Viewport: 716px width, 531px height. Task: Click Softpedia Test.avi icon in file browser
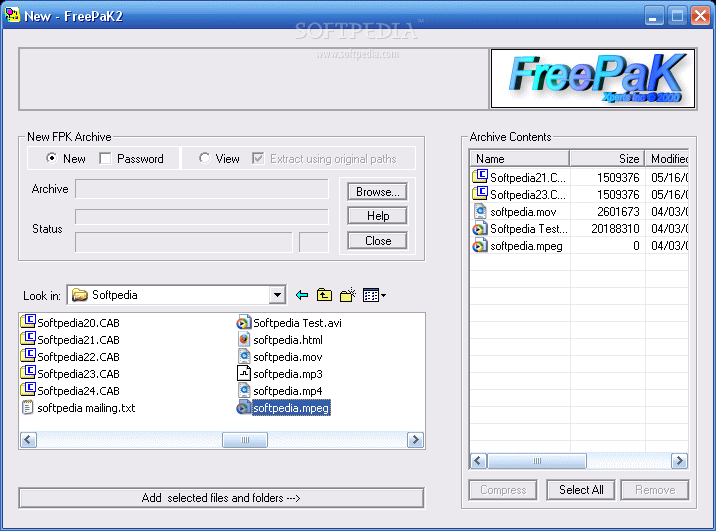244,322
